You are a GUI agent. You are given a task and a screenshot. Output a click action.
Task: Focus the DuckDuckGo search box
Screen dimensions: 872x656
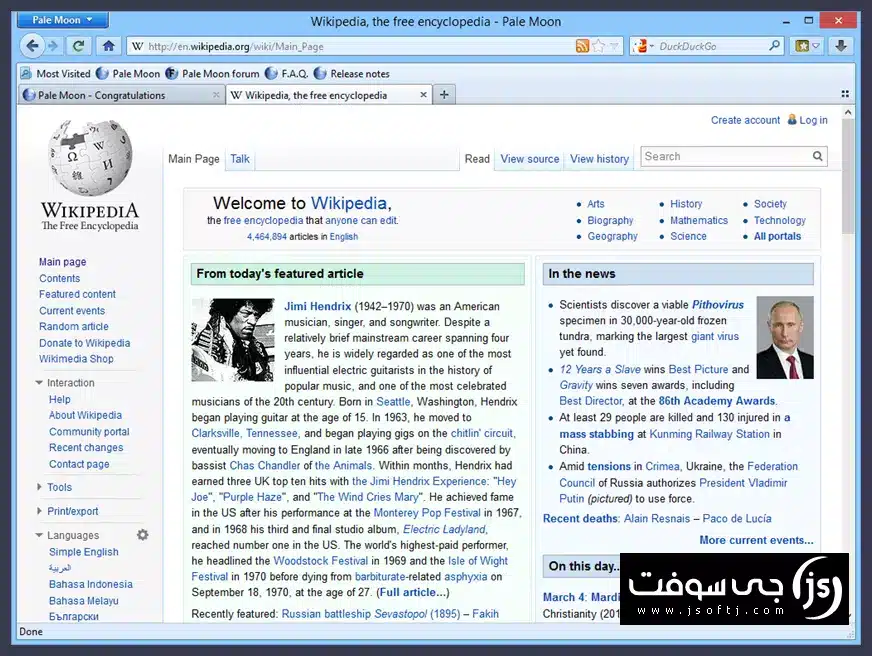pyautogui.click(x=712, y=46)
